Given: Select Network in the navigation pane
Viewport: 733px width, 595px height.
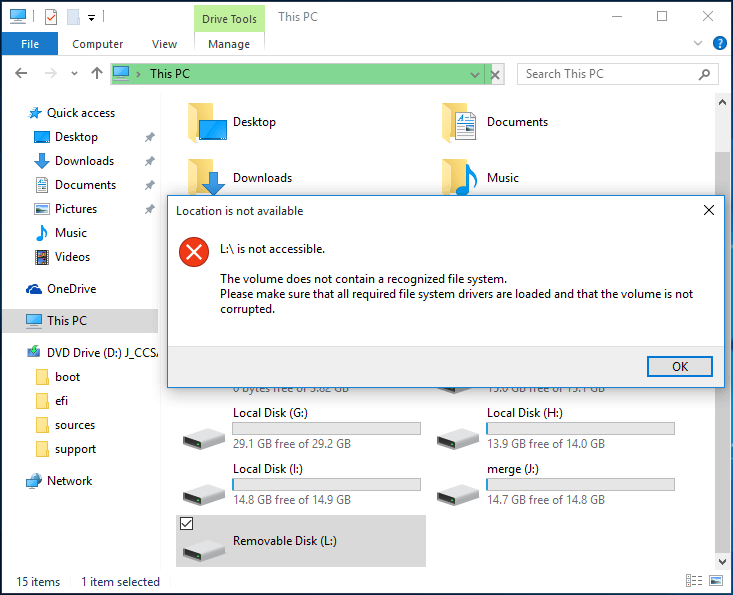Looking at the screenshot, I should pyautogui.click(x=69, y=480).
